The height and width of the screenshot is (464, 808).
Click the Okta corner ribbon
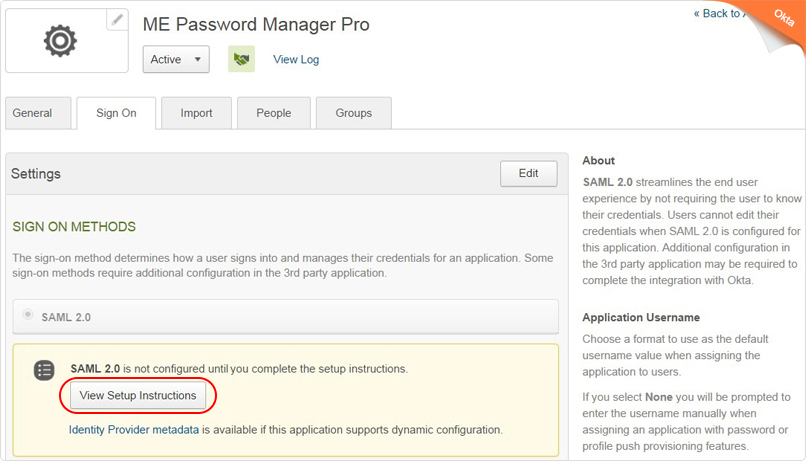[x=783, y=19]
